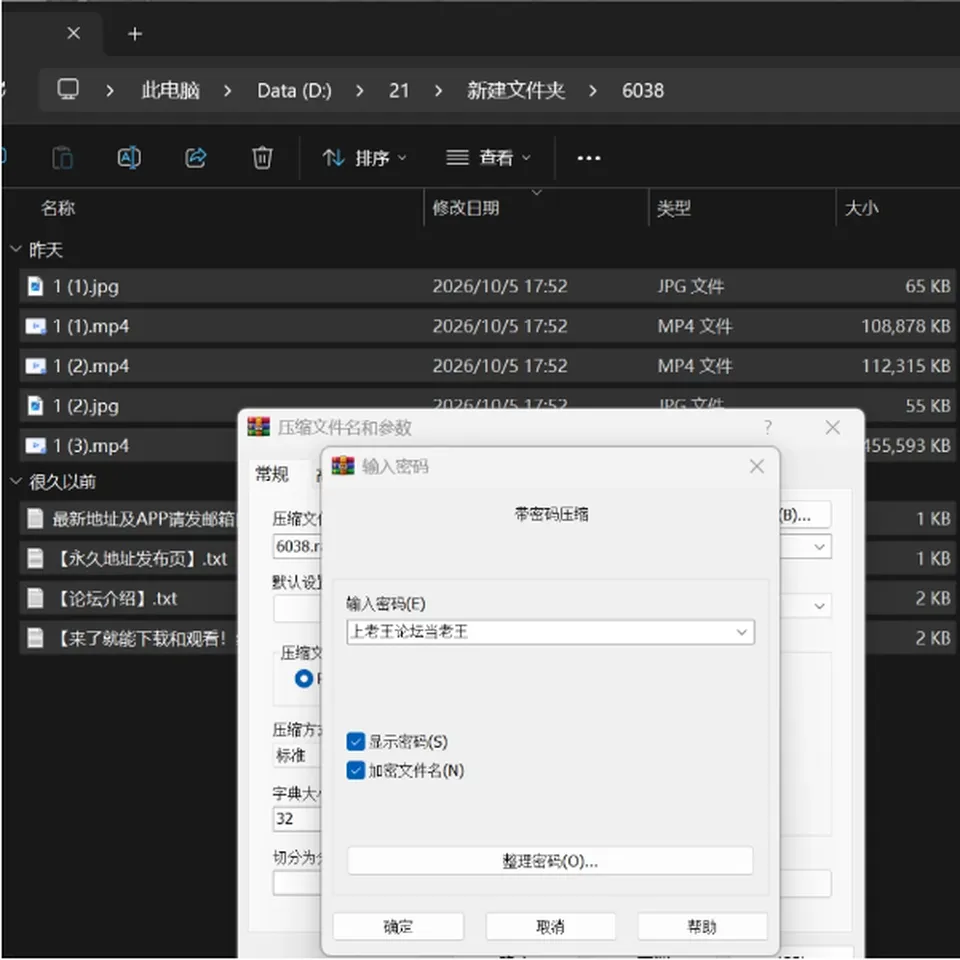Click the 整理密码(O)... button
The height and width of the screenshot is (960, 960).
click(x=550, y=861)
